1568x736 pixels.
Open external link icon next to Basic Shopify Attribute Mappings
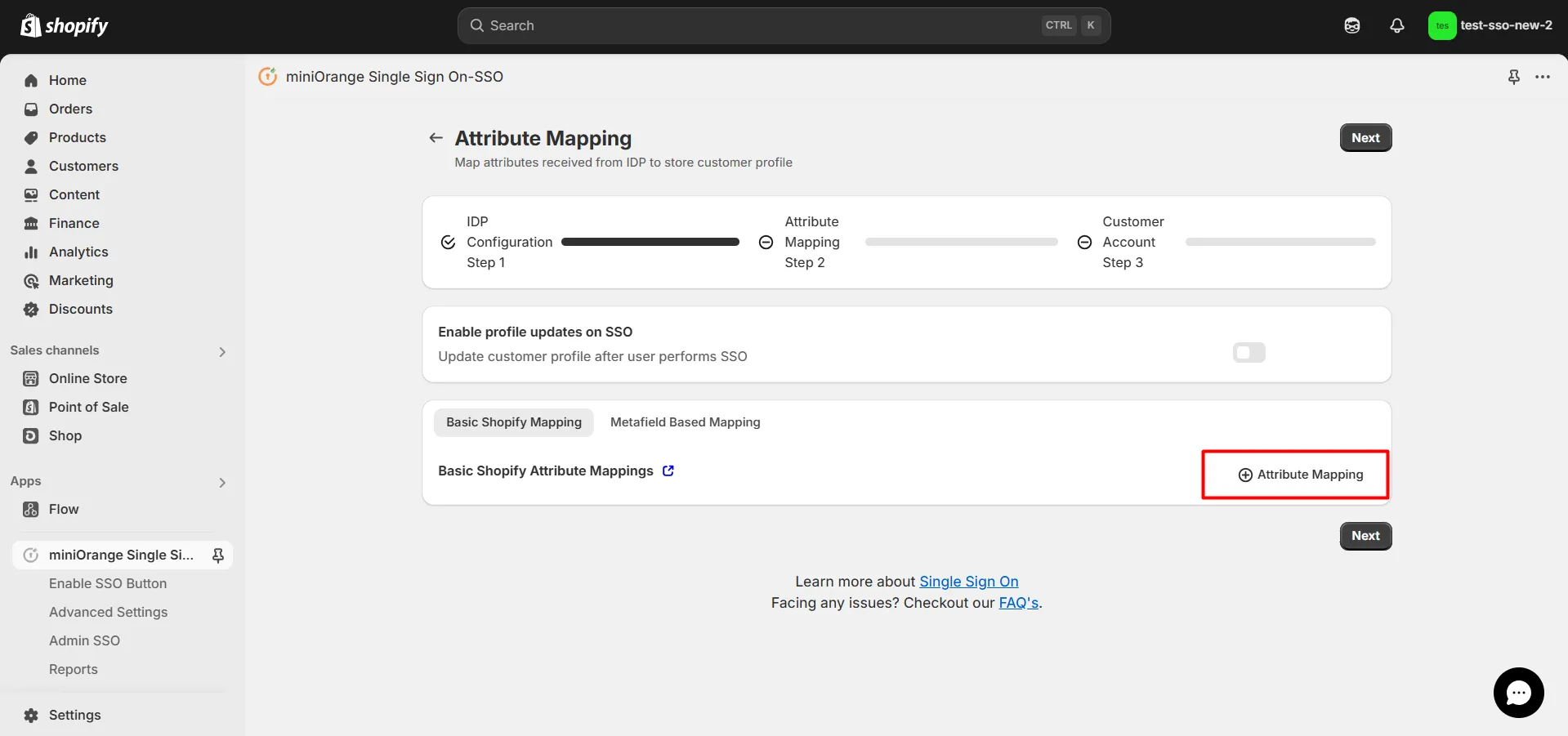point(668,471)
